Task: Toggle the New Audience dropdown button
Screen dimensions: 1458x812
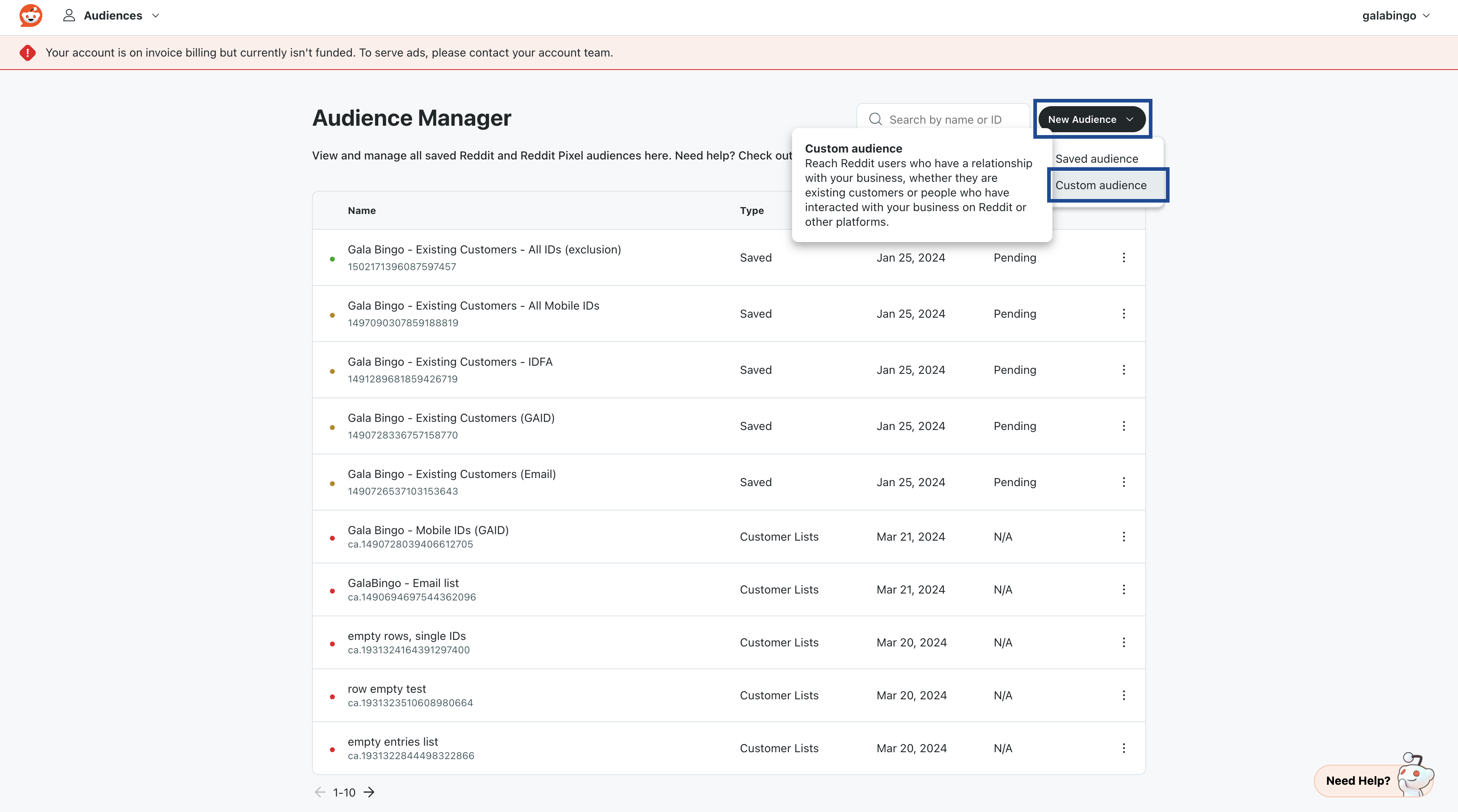Action: click(1091, 119)
